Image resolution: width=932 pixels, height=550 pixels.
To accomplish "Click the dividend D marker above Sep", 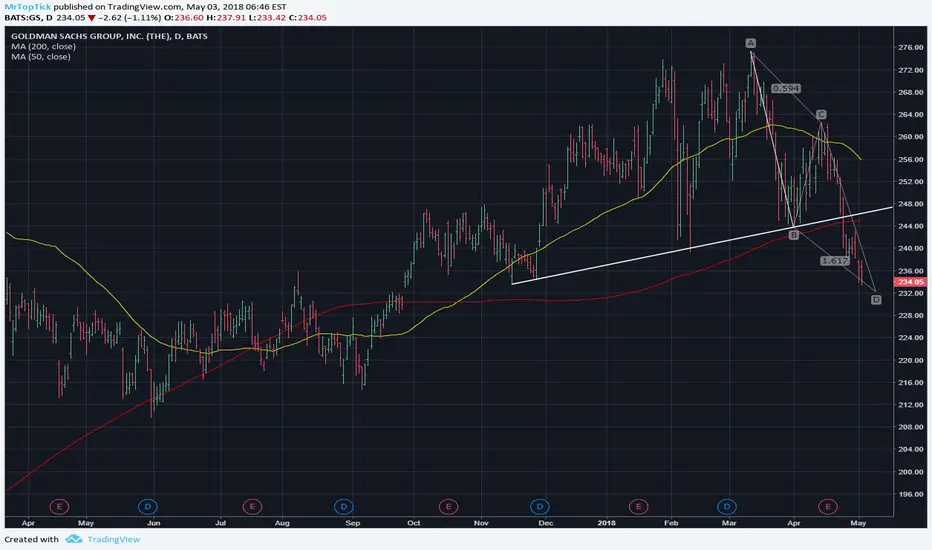I will click(344, 507).
